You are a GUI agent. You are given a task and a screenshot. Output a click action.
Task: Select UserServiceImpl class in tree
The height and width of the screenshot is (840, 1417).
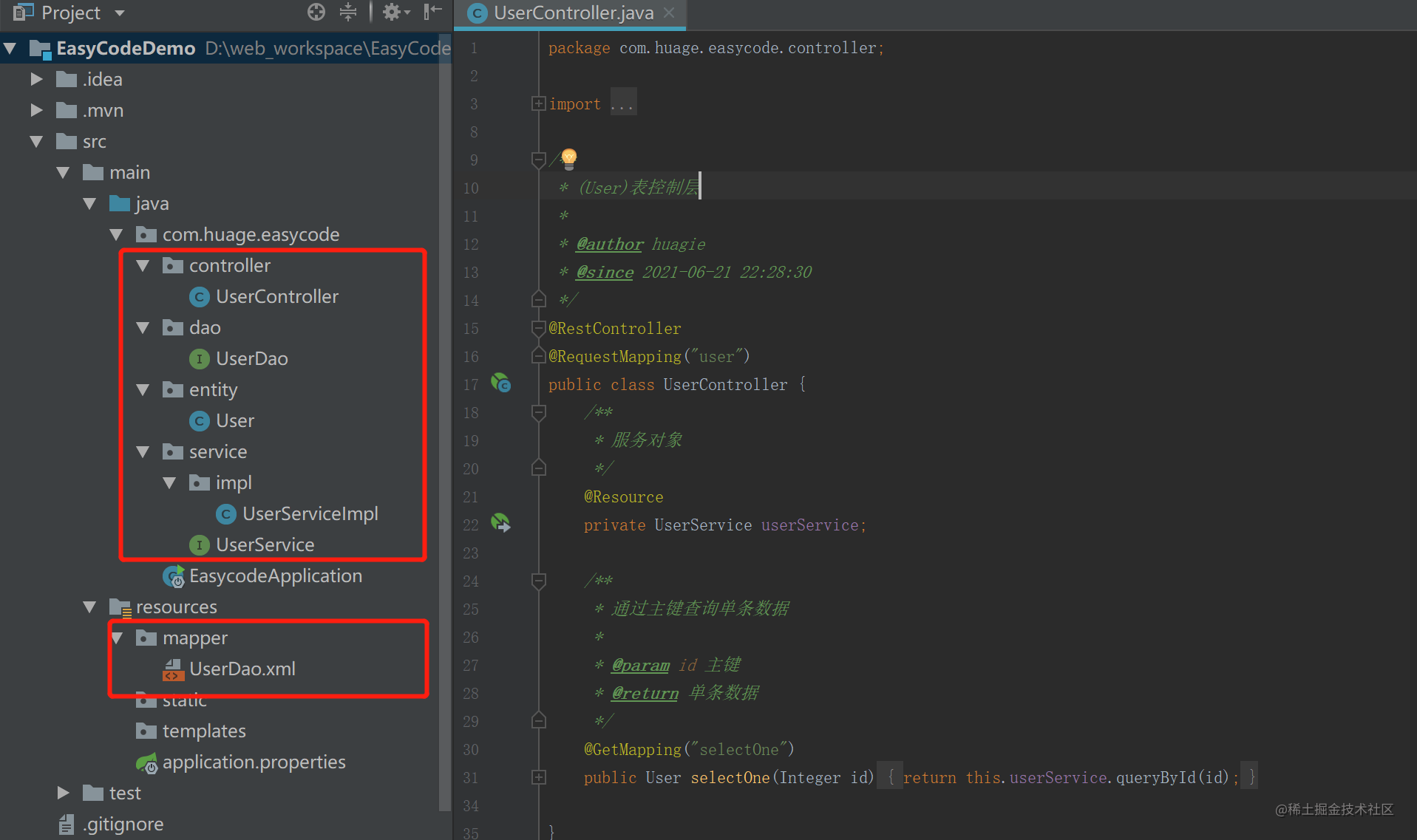310,513
